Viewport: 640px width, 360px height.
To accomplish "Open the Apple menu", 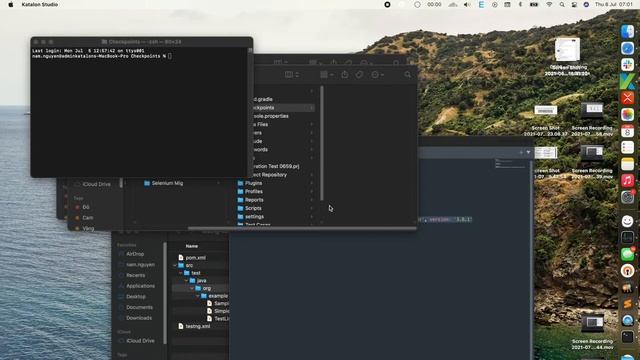I will (11, 4).
